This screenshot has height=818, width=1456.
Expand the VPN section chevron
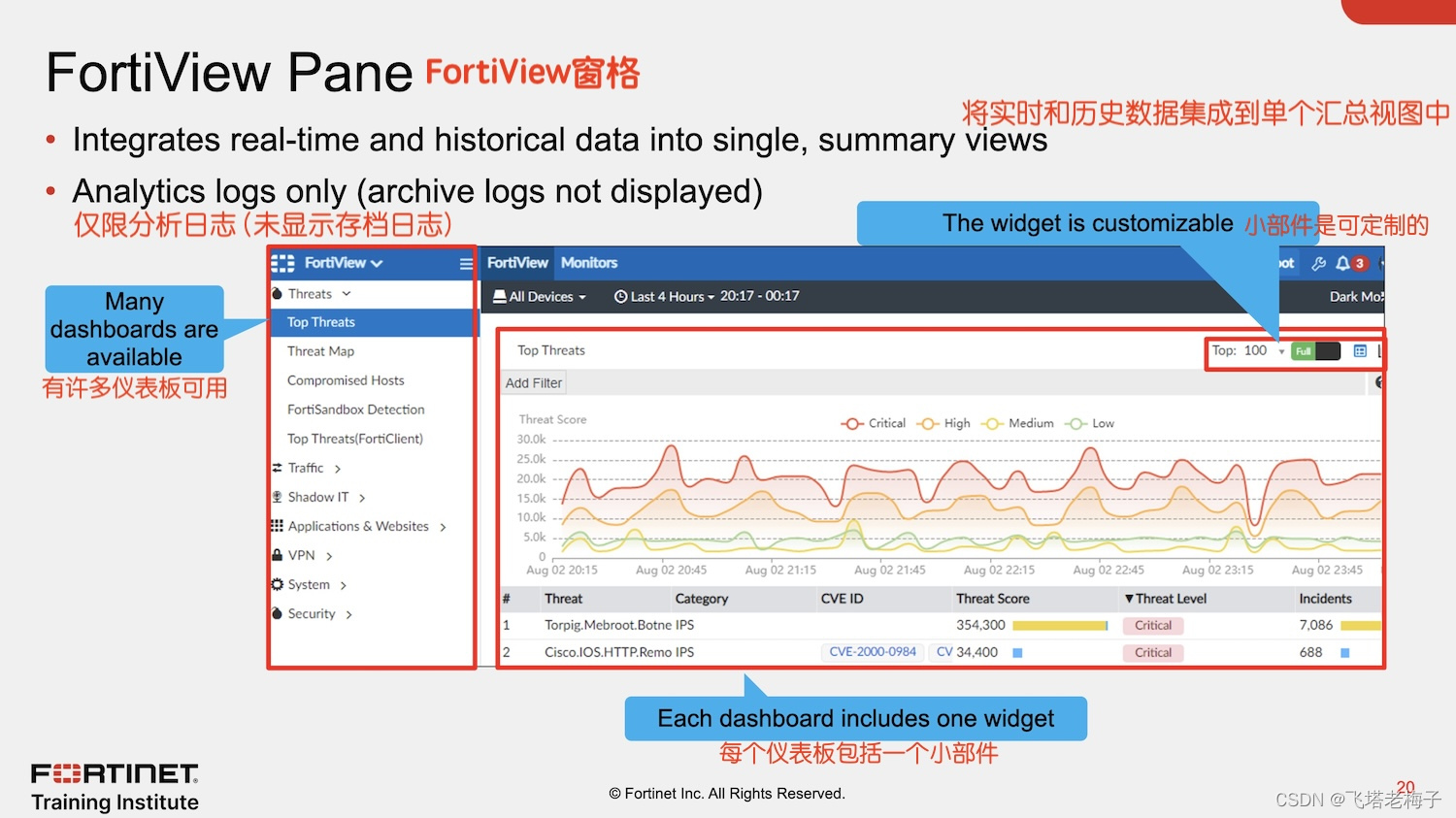tap(329, 556)
